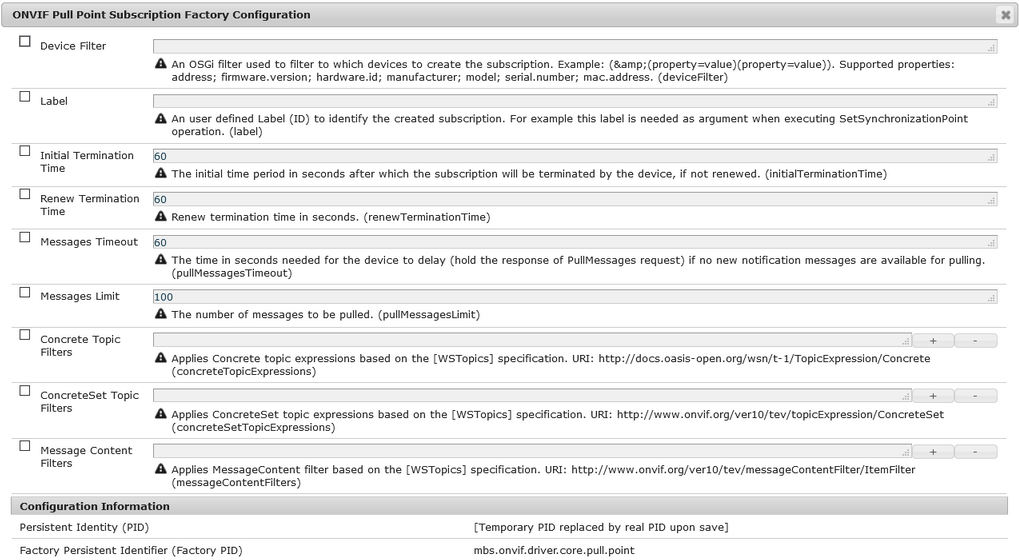This screenshot has width=1019, height=560.
Task: Add a Concrete Topic Filters entry with plus
Action: tap(933, 340)
